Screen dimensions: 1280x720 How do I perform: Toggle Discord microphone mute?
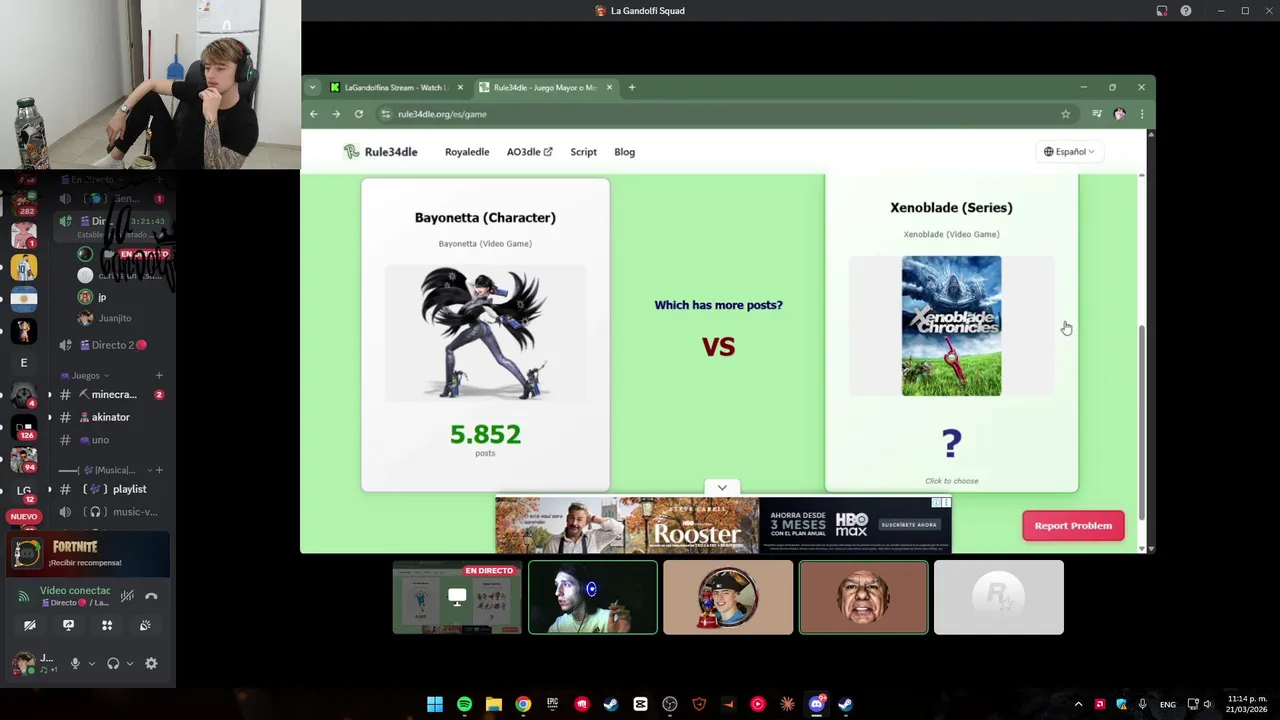(75, 663)
